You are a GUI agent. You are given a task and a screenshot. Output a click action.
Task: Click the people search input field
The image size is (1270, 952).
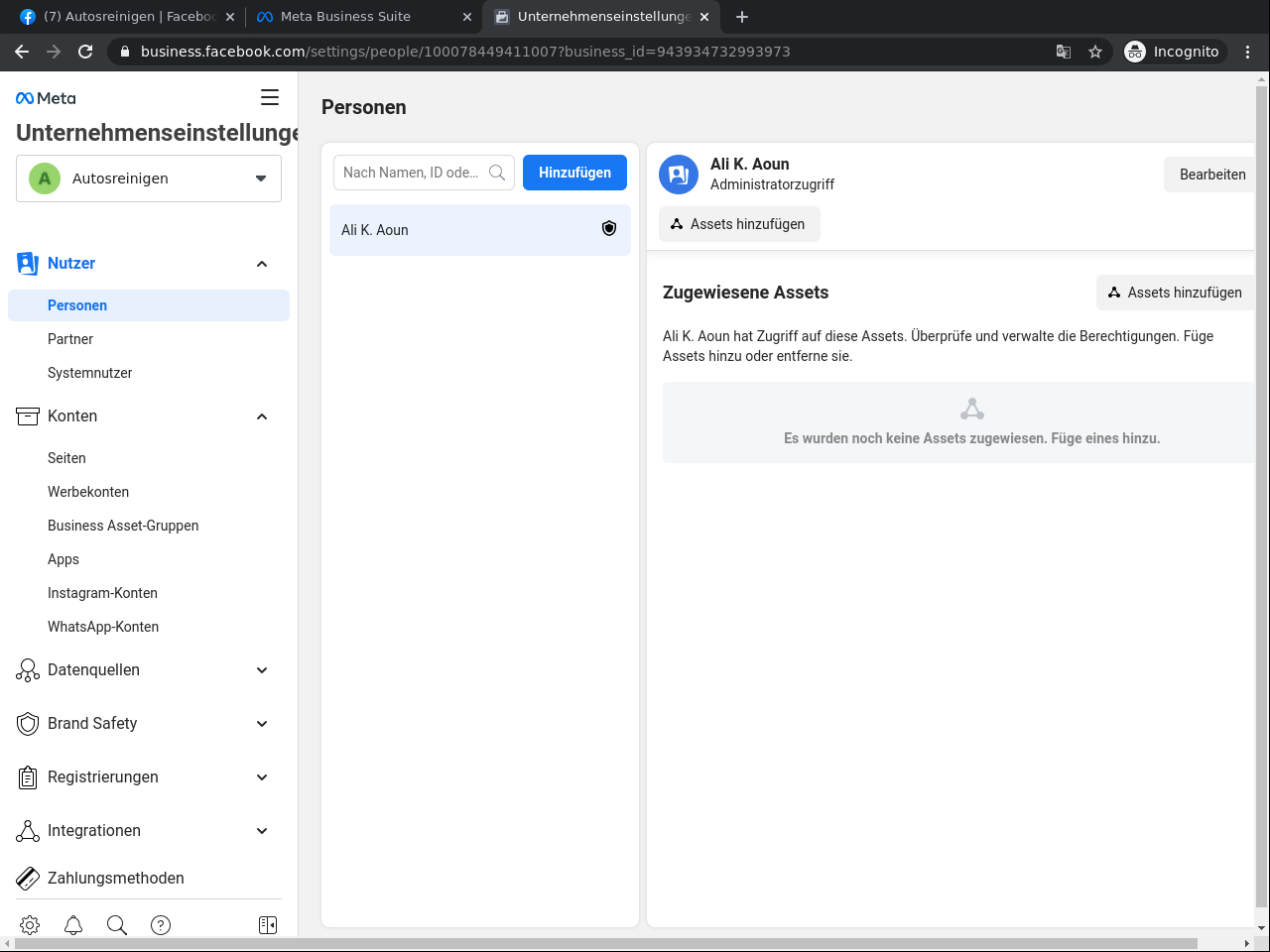pyautogui.click(x=424, y=173)
